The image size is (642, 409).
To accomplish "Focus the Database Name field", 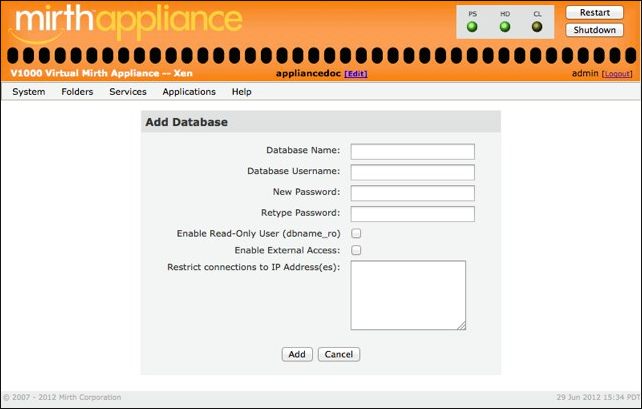I will 413,151.
